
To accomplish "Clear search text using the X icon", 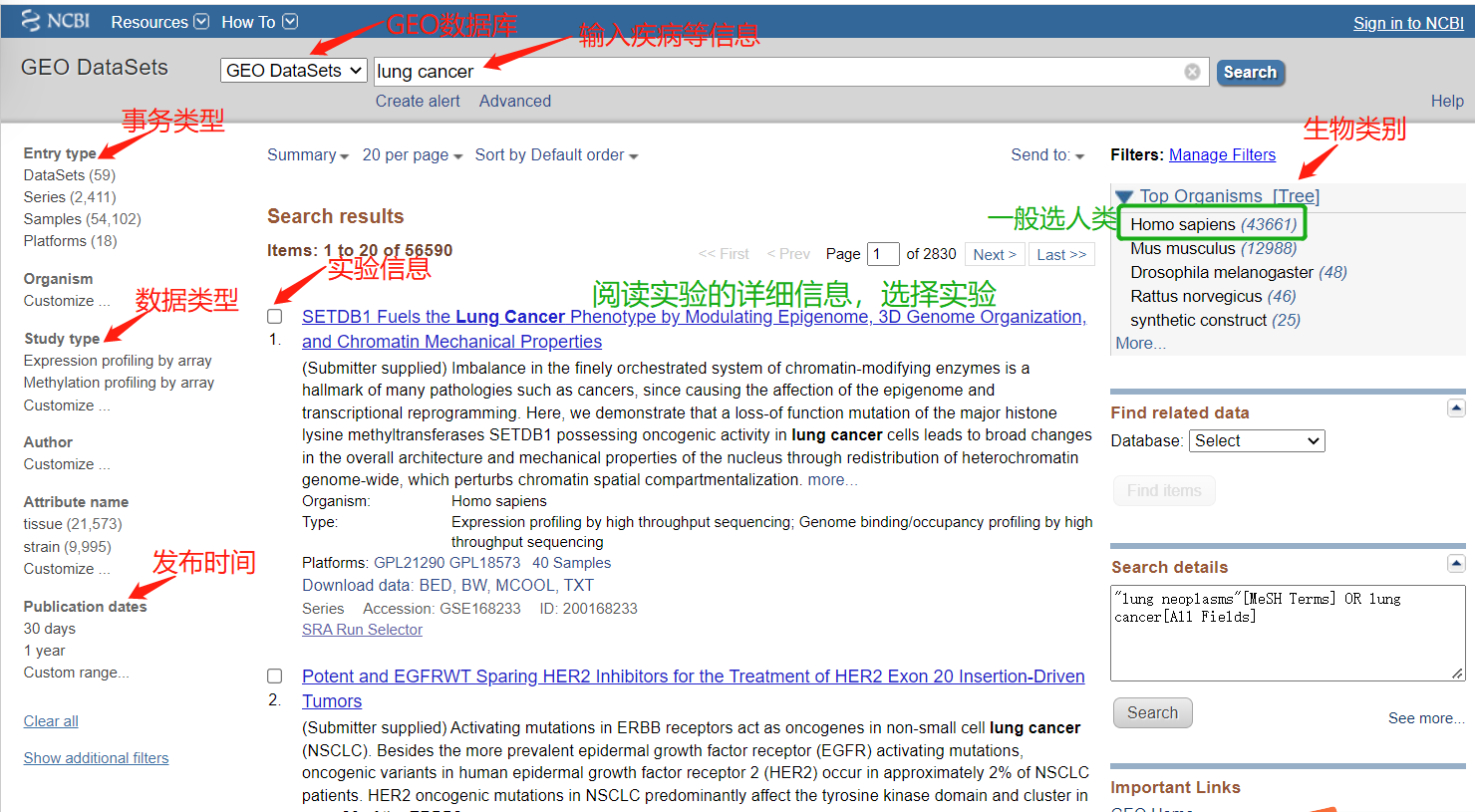I will [x=1192, y=71].
